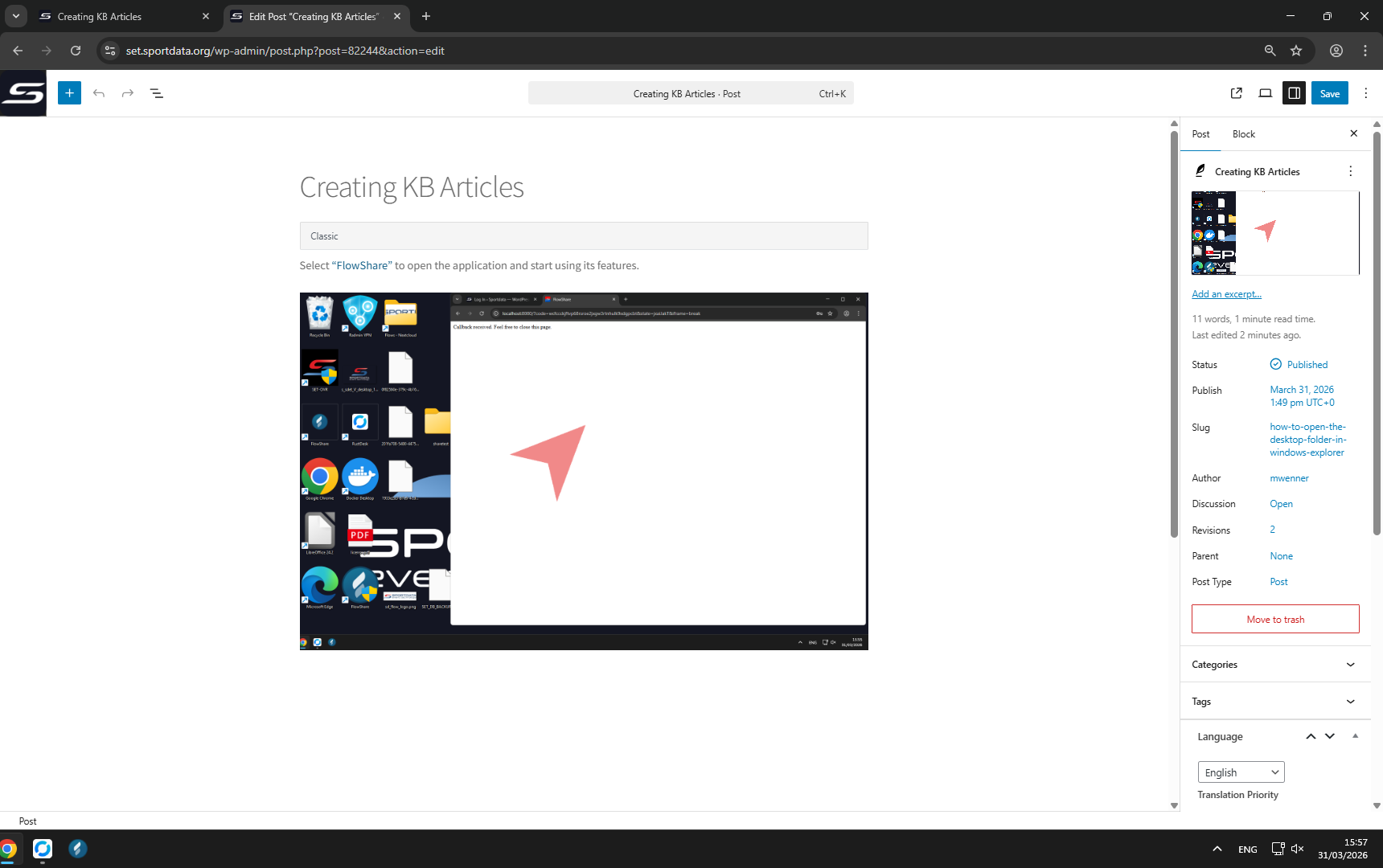This screenshot has height=868, width=1383.
Task: Click the block inserter plus button
Action: [x=69, y=93]
